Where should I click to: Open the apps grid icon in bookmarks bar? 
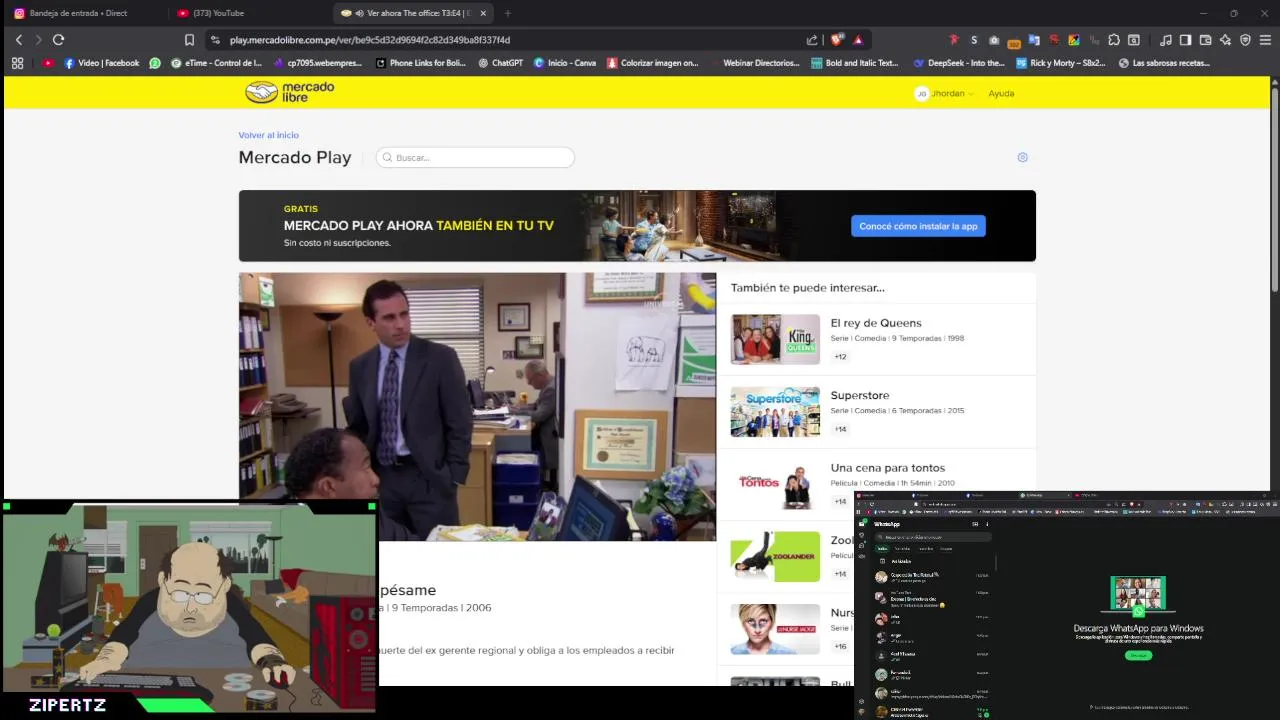point(17,63)
